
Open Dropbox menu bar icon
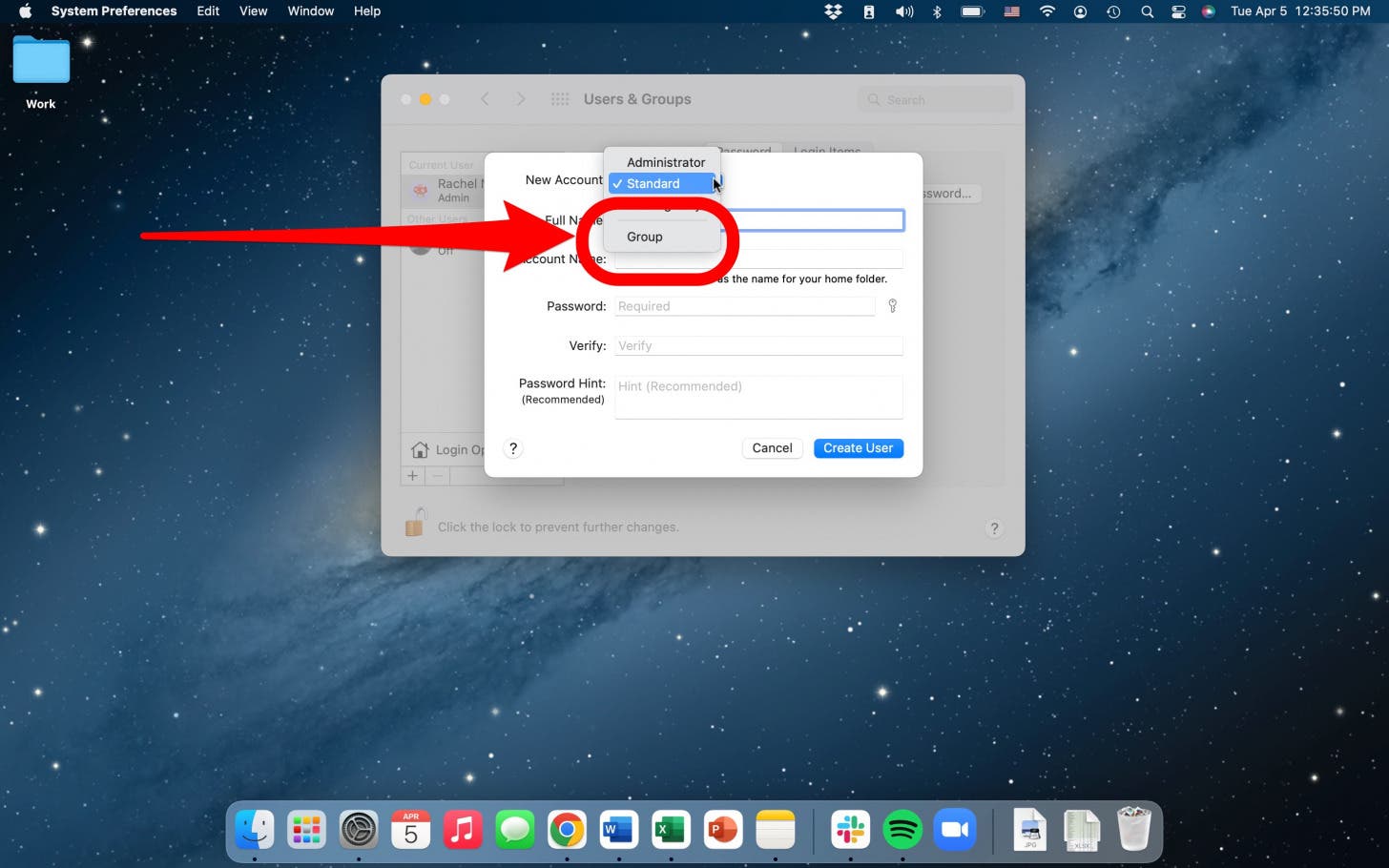834,11
